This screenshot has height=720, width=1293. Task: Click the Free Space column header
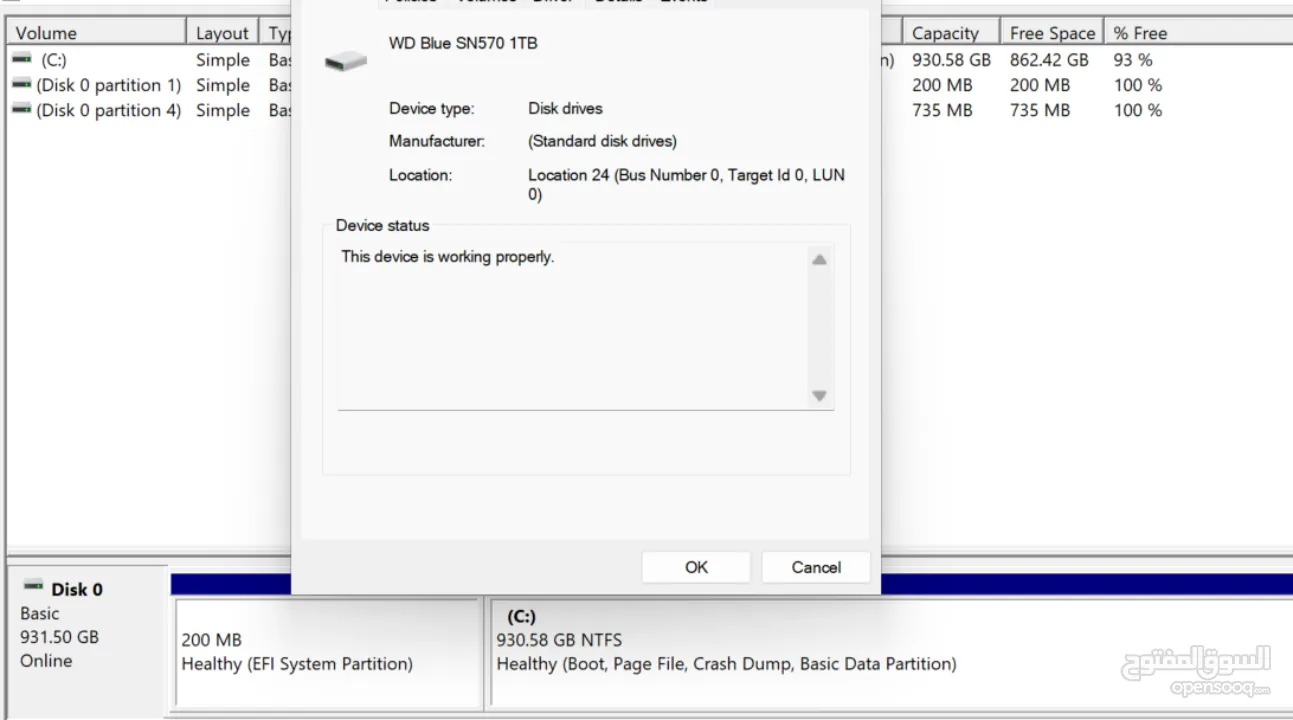click(x=1051, y=32)
